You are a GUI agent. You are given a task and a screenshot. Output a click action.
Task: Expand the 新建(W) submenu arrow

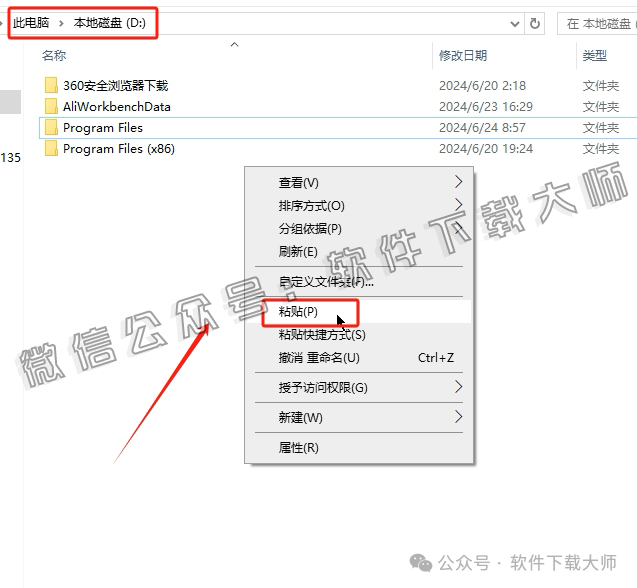click(x=459, y=417)
